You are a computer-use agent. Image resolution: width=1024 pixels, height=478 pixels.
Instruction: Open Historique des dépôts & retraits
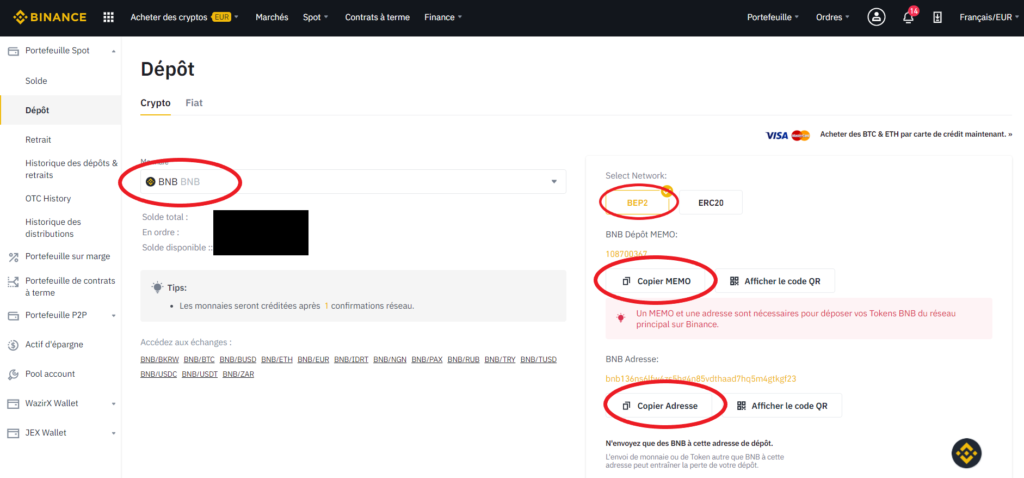[x=72, y=169]
